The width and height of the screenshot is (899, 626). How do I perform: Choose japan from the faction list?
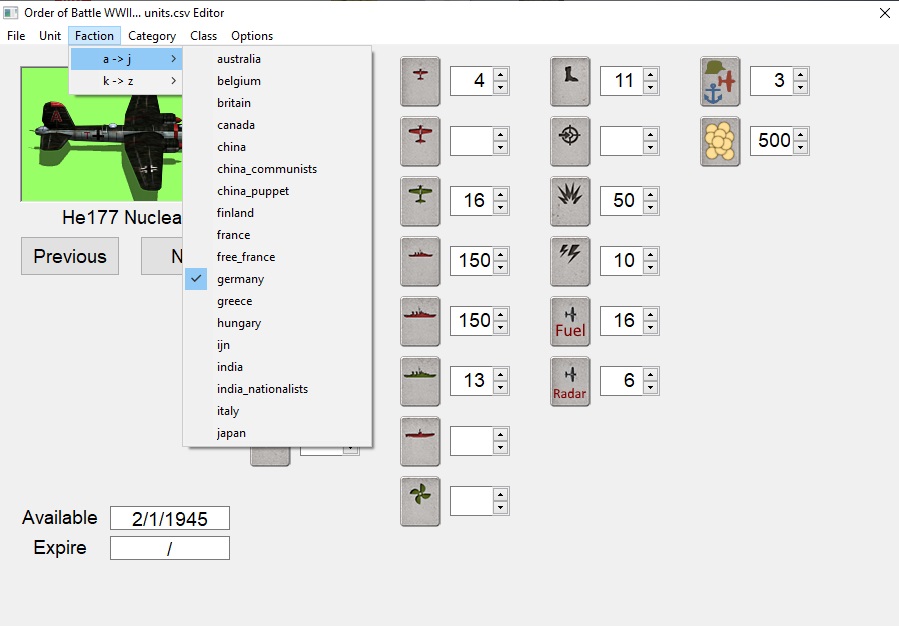pos(231,433)
